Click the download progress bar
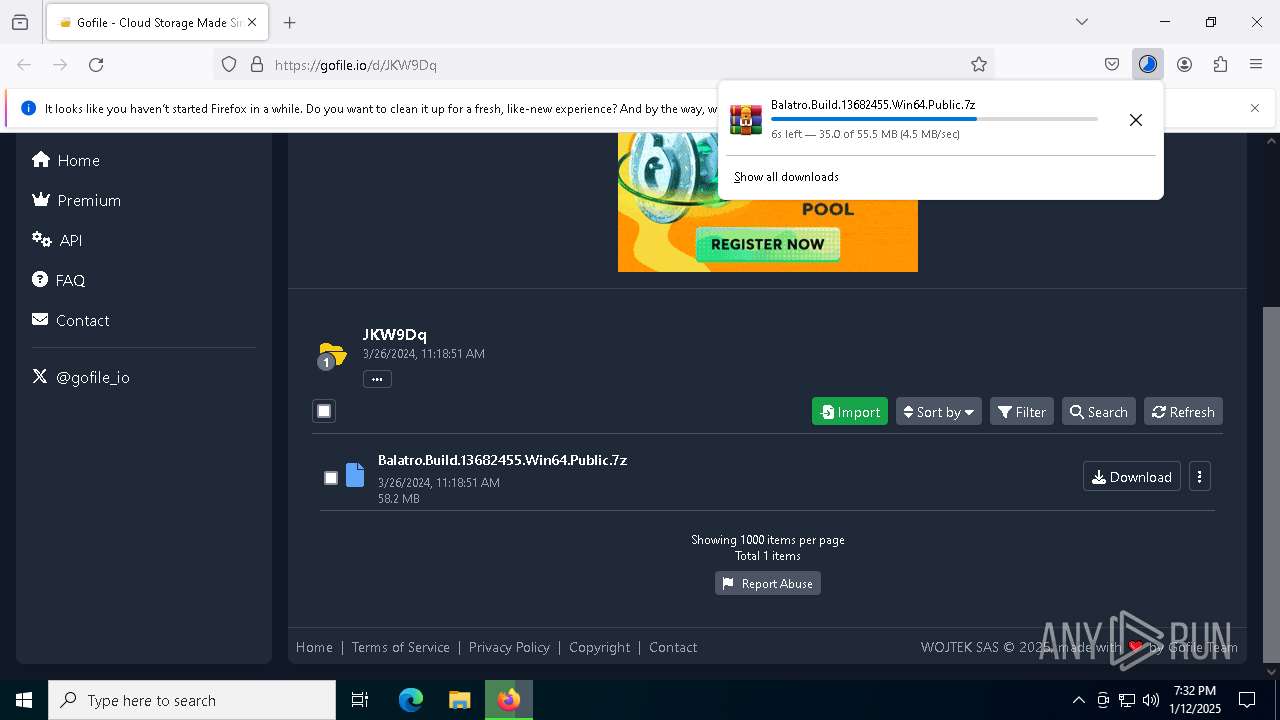The width and height of the screenshot is (1280, 720). click(934, 119)
